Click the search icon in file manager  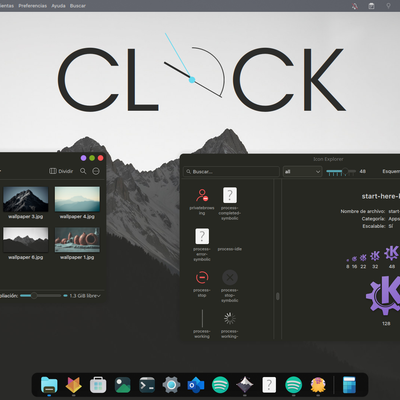click(83, 171)
